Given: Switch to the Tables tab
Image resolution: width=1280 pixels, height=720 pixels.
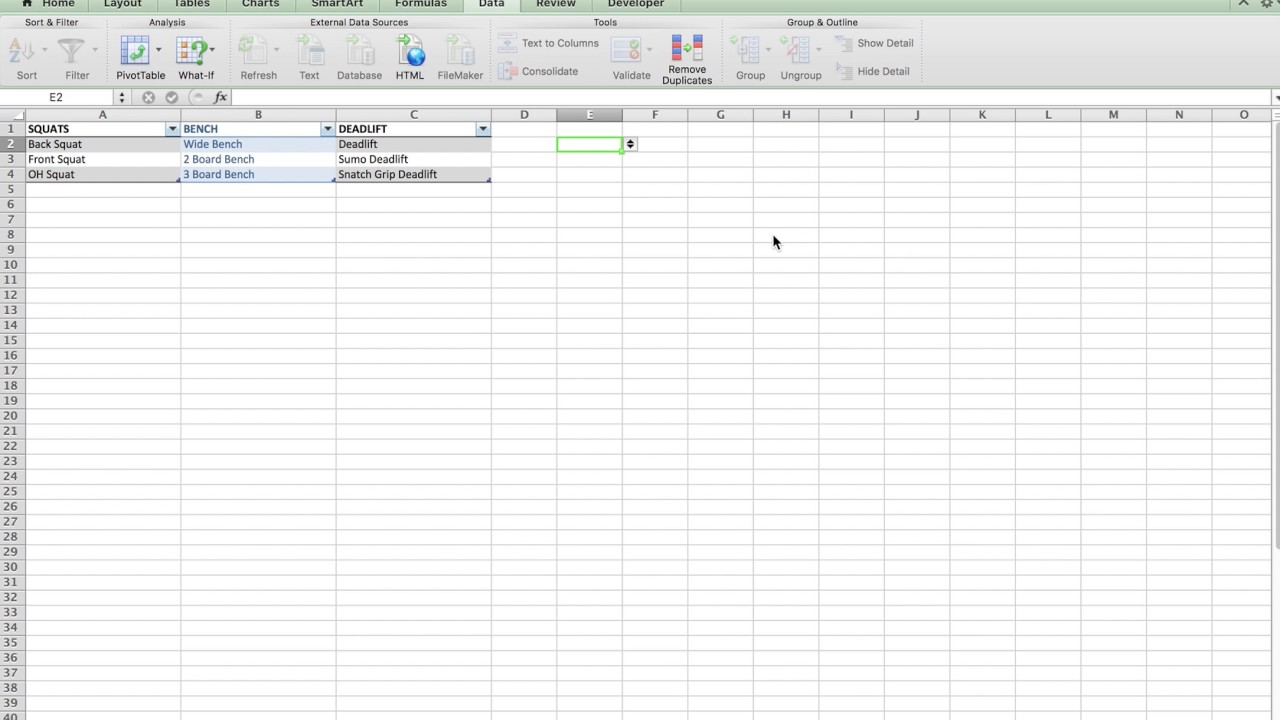Looking at the screenshot, I should [x=192, y=4].
